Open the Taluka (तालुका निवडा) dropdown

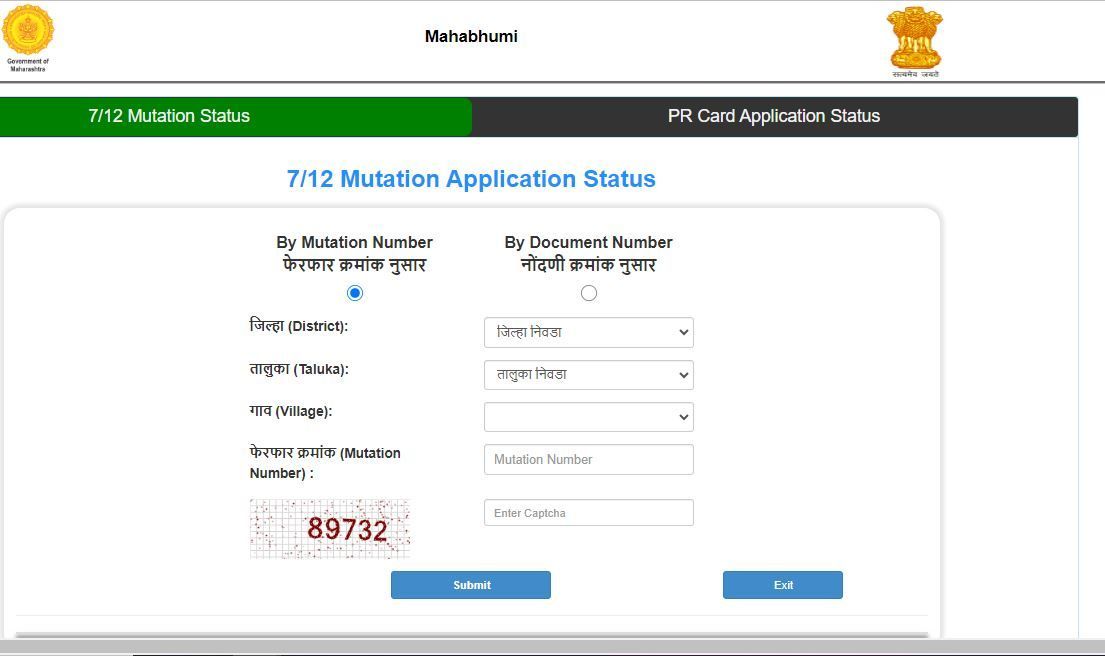[x=588, y=375]
